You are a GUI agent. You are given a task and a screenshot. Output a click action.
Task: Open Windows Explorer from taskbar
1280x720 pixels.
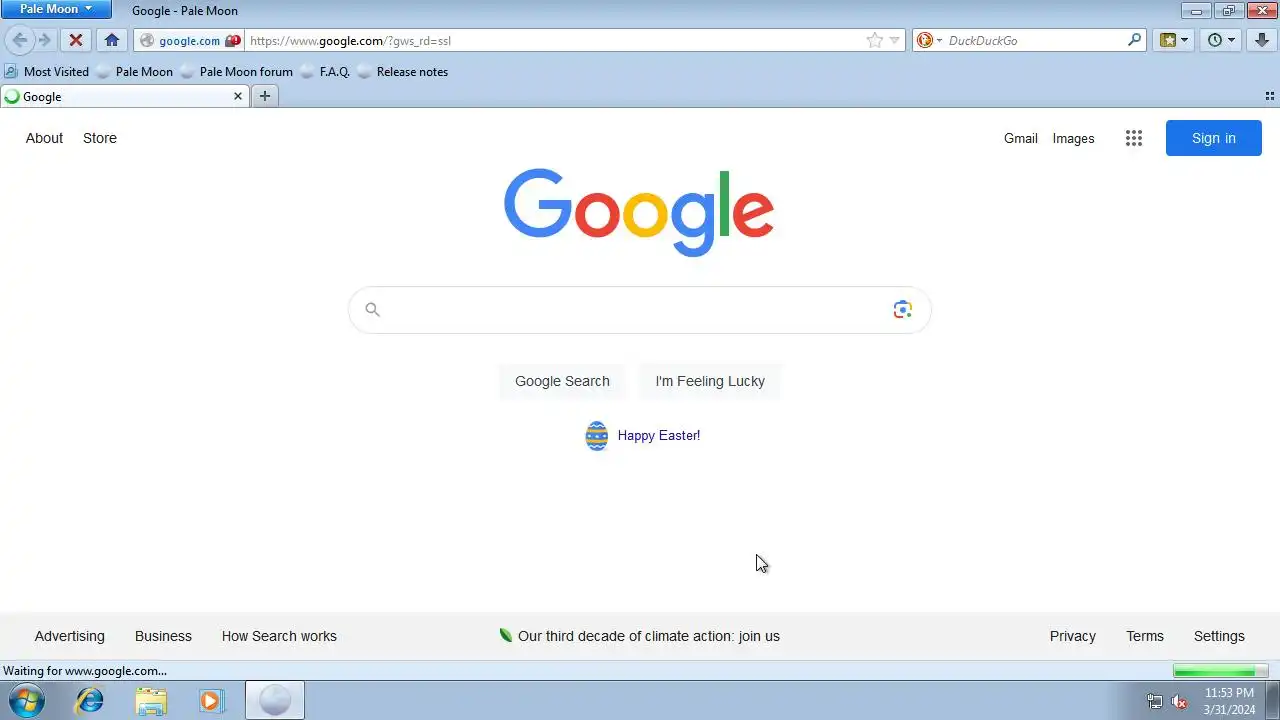[151, 700]
